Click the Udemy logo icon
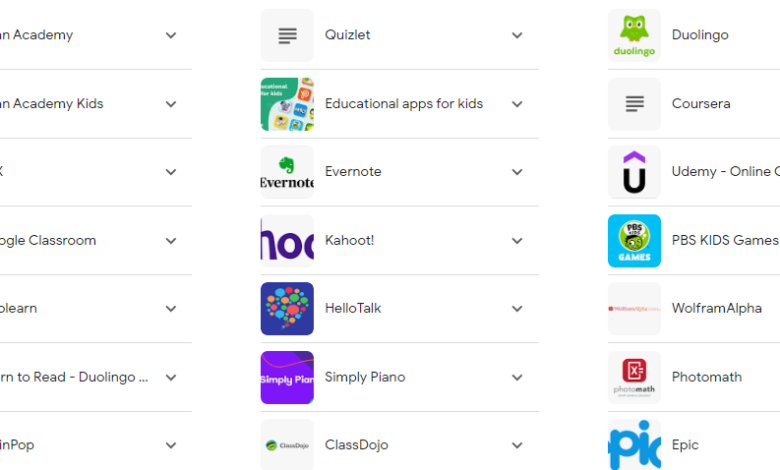The height and width of the screenshot is (470, 780). click(634, 172)
